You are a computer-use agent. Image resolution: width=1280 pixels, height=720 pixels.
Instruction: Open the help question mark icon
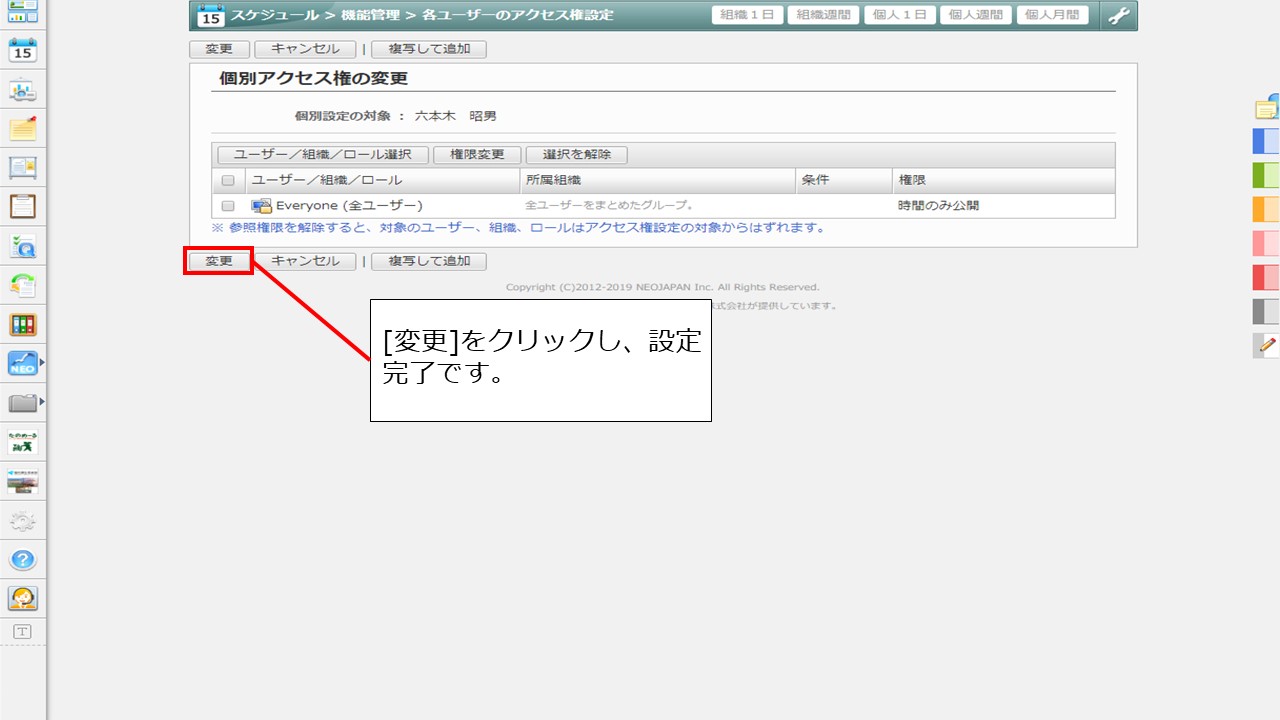(x=22, y=560)
